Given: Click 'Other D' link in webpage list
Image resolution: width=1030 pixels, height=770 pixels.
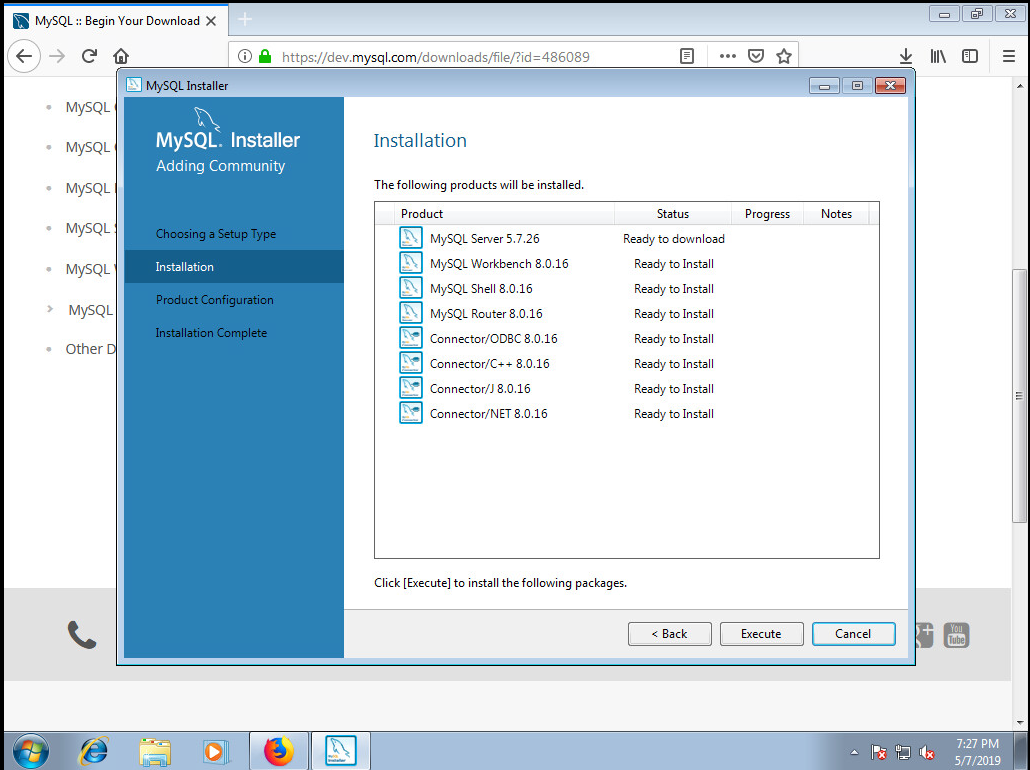Looking at the screenshot, I should pyautogui.click(x=91, y=349).
